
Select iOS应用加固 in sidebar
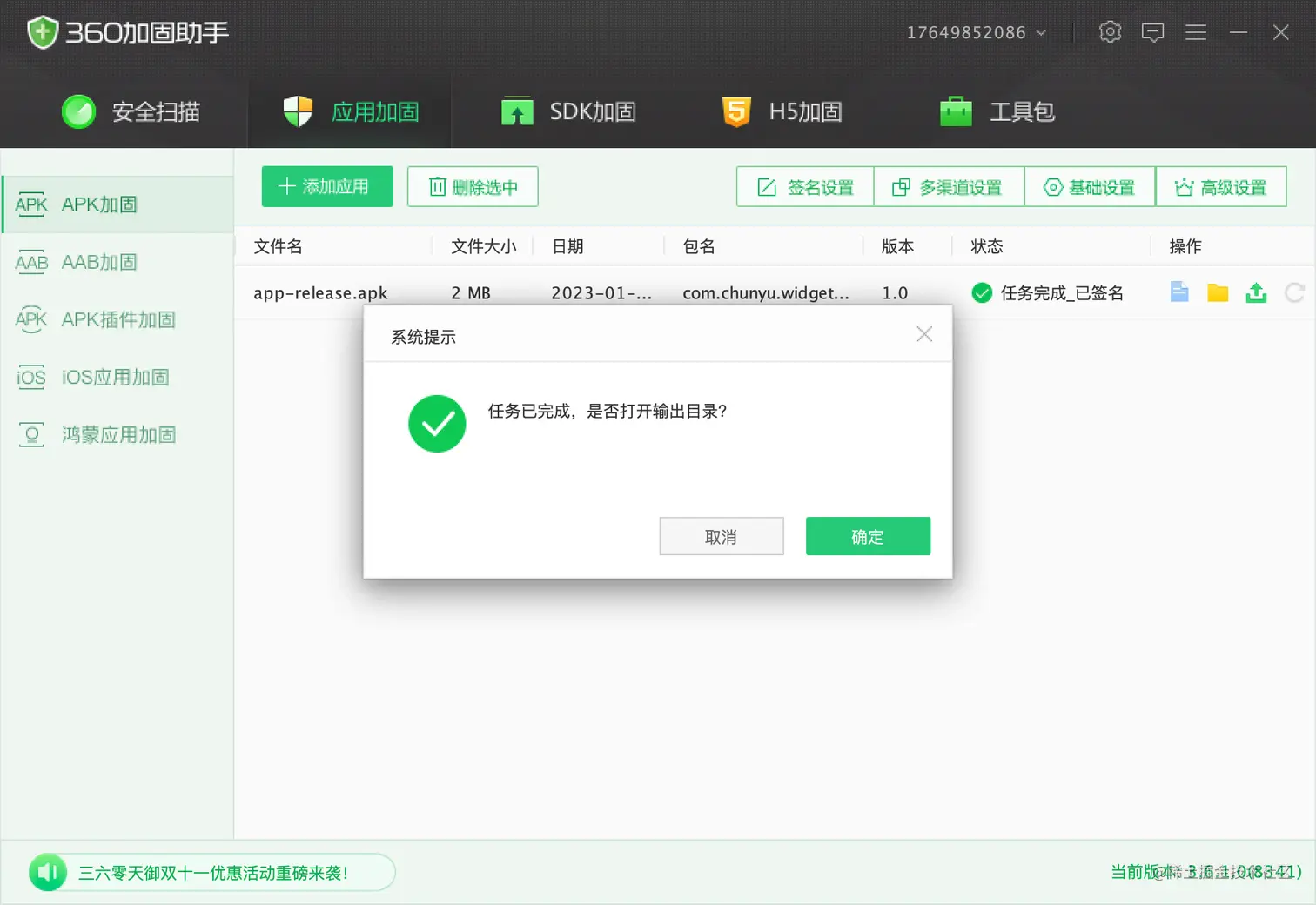118,377
